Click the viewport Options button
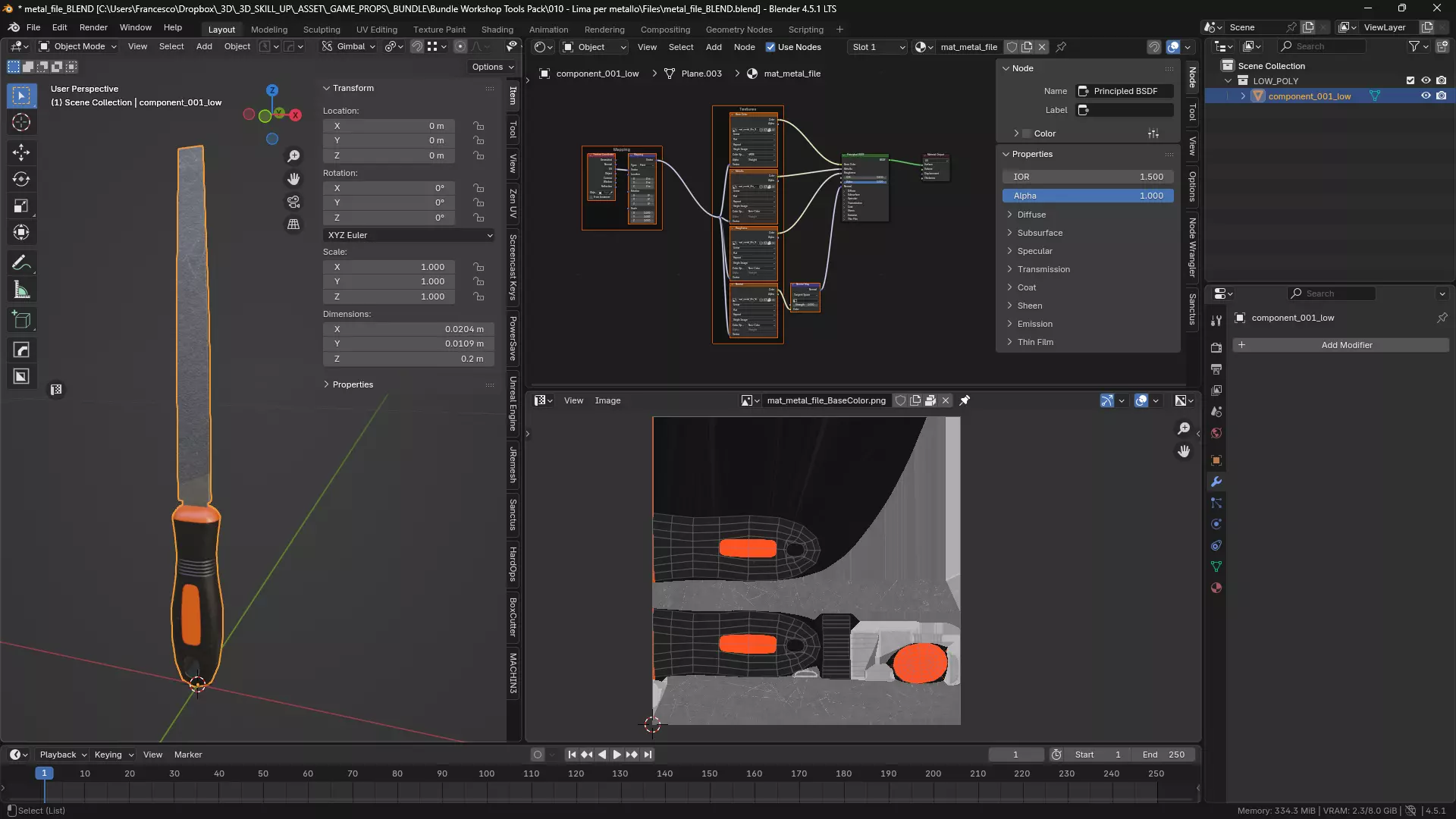Screen dimensions: 1456x819 [x=492, y=67]
